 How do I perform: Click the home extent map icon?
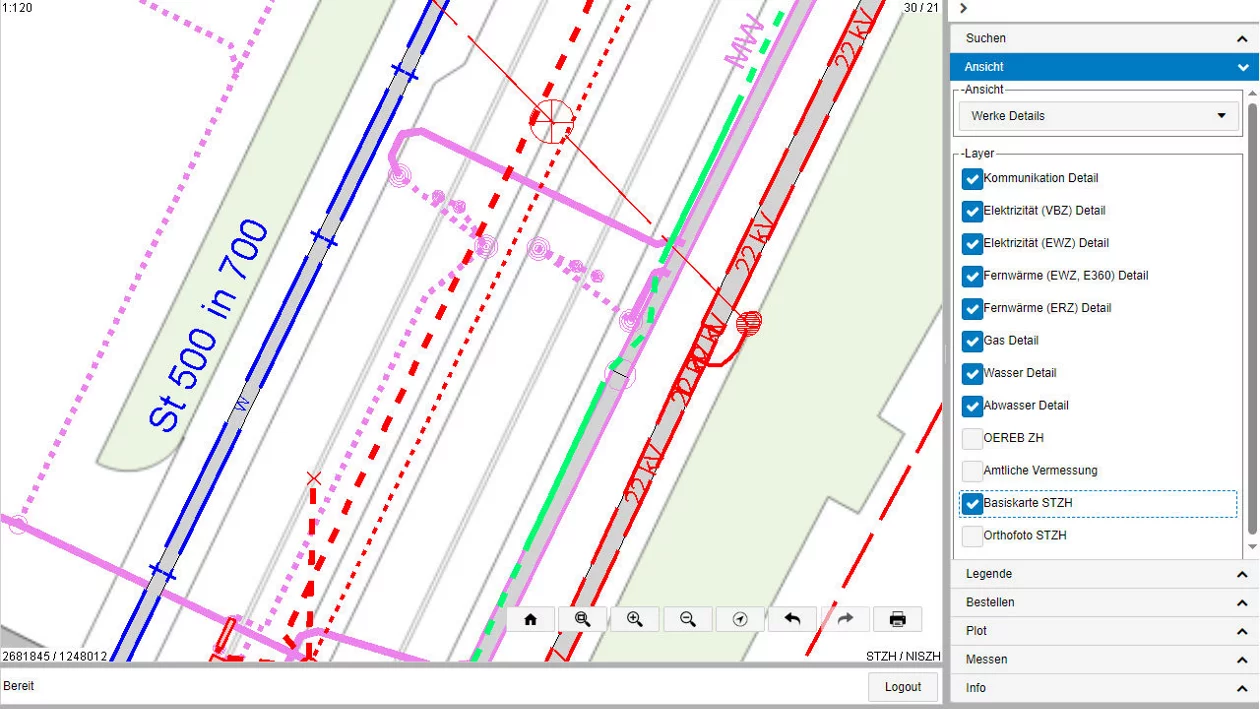coord(531,619)
